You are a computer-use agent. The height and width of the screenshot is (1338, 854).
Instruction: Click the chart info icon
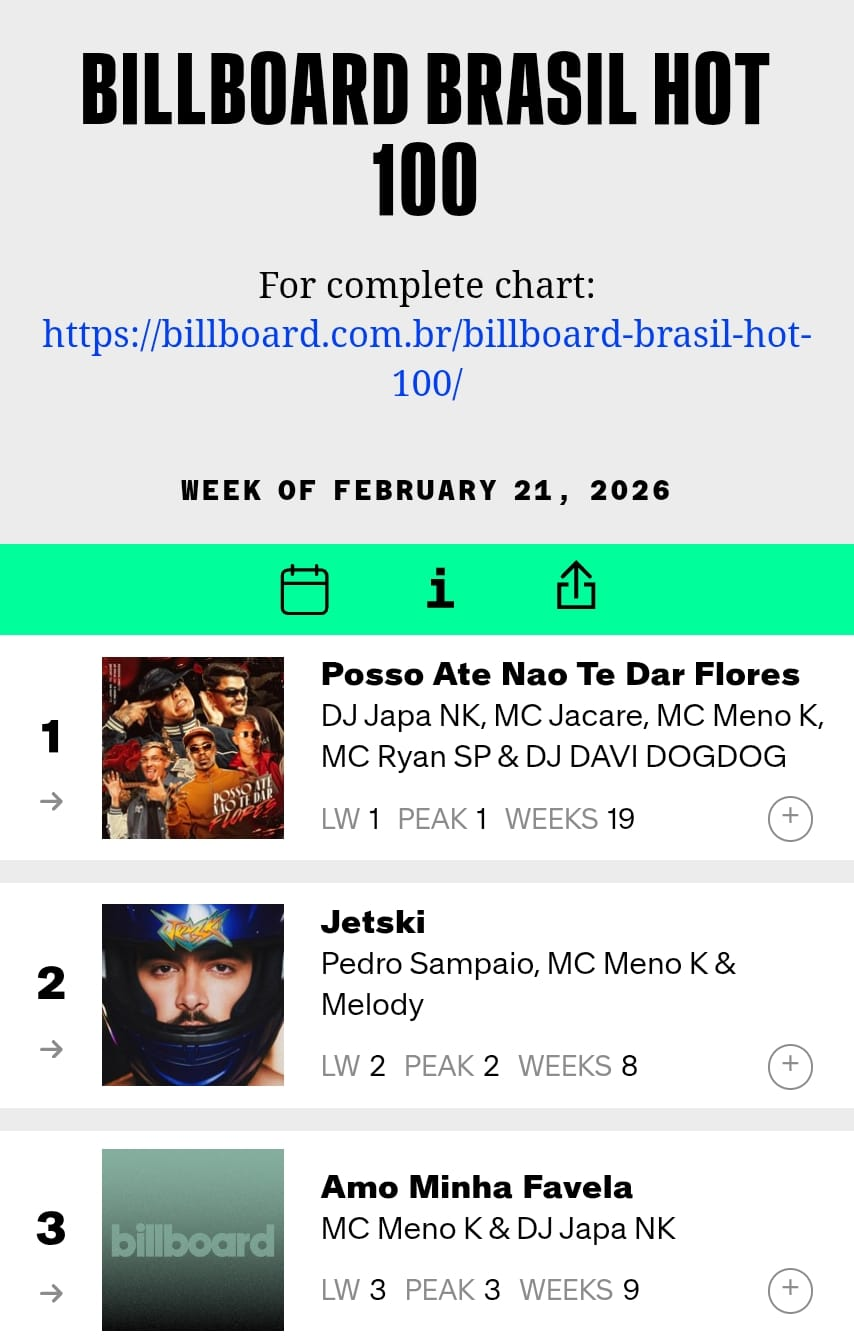pos(440,589)
